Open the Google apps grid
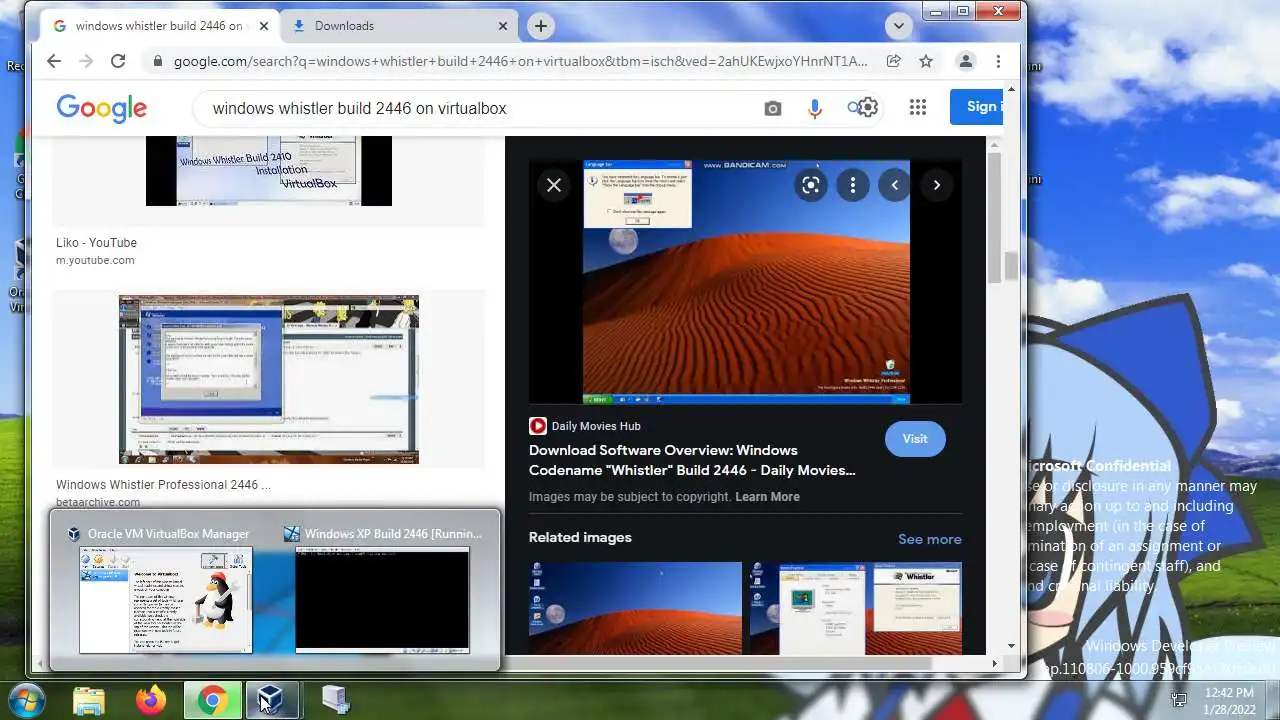 coord(918,107)
